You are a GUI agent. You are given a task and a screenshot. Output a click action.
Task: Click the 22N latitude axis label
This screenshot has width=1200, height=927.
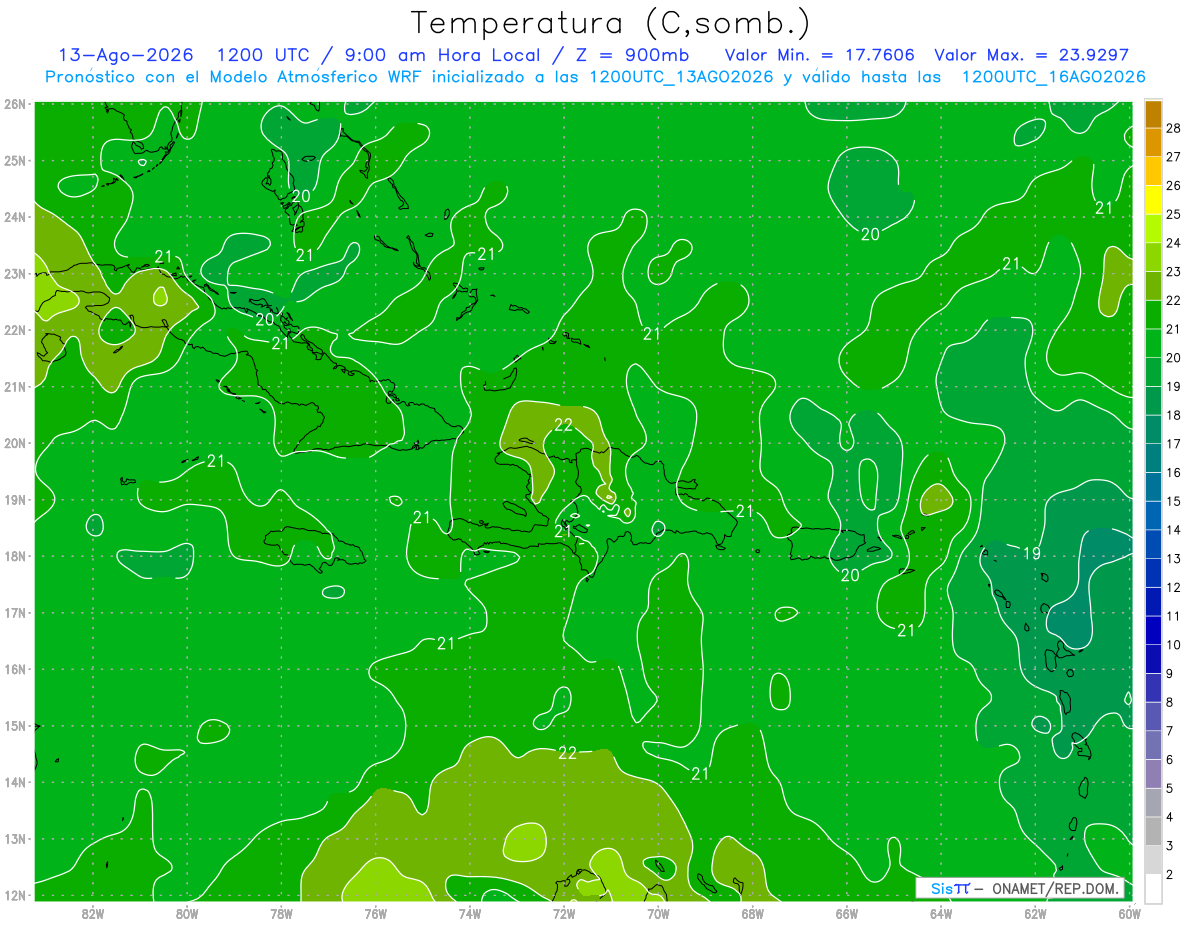tap(15, 330)
